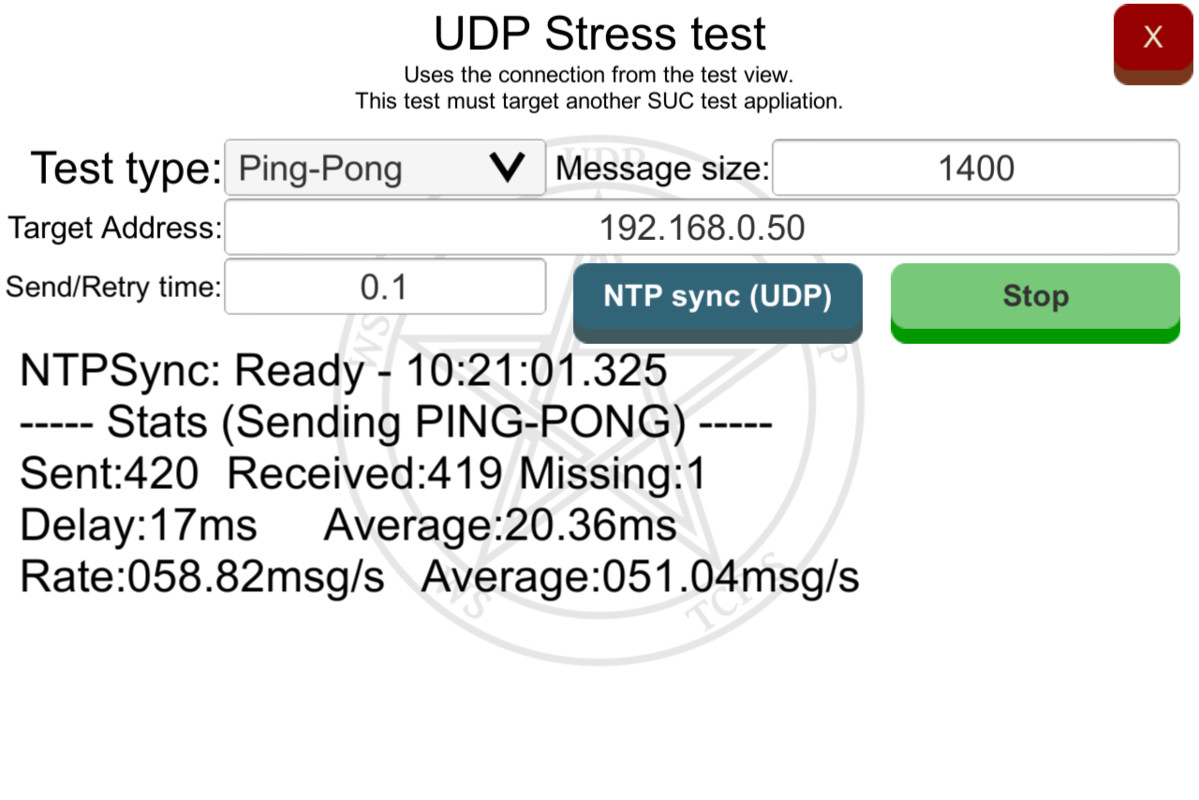This screenshot has height=800, width=1199.
Task: Expand dropdown using the chevron arrow
Action: (507, 167)
